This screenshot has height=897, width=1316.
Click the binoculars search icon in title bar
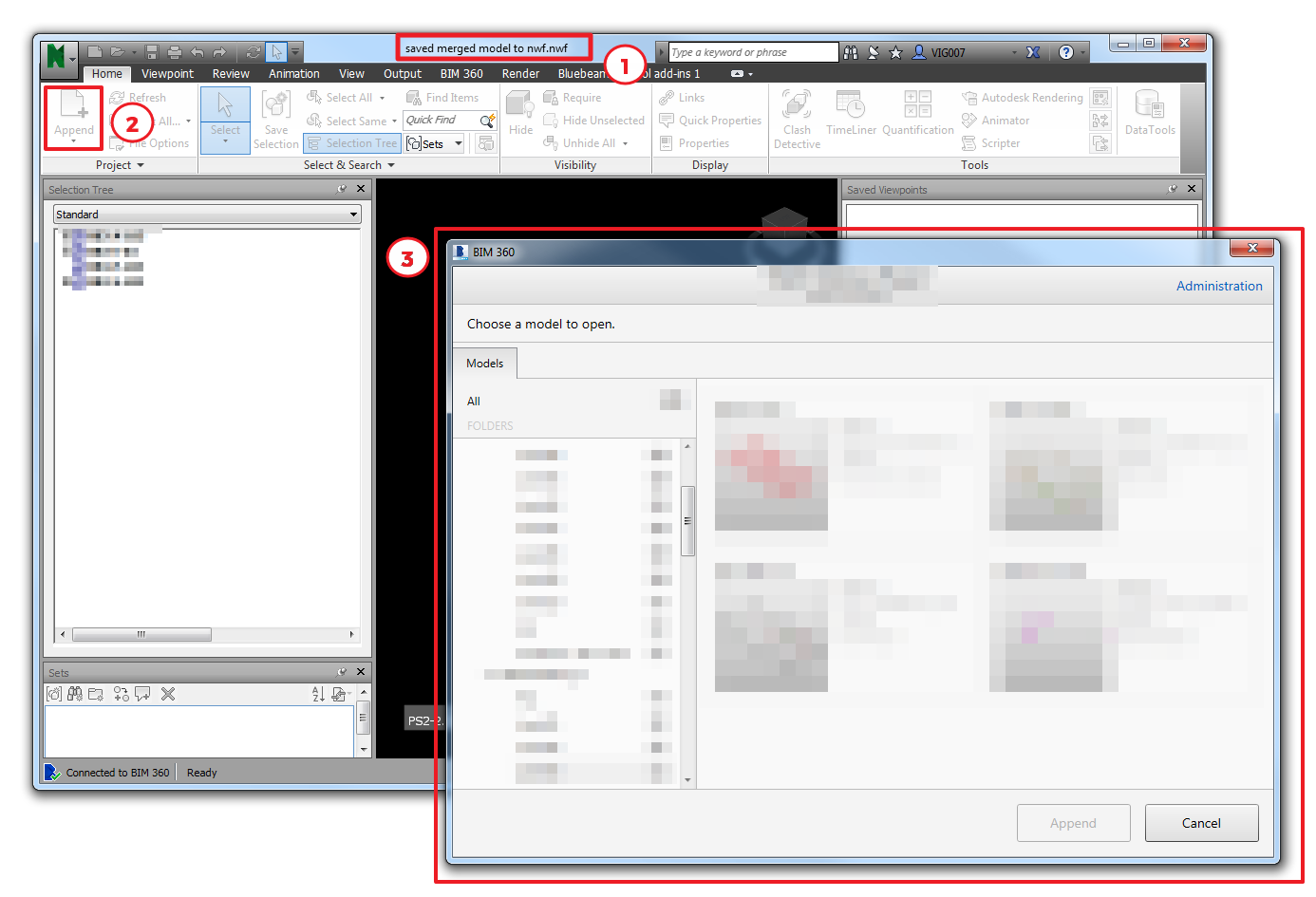click(851, 52)
